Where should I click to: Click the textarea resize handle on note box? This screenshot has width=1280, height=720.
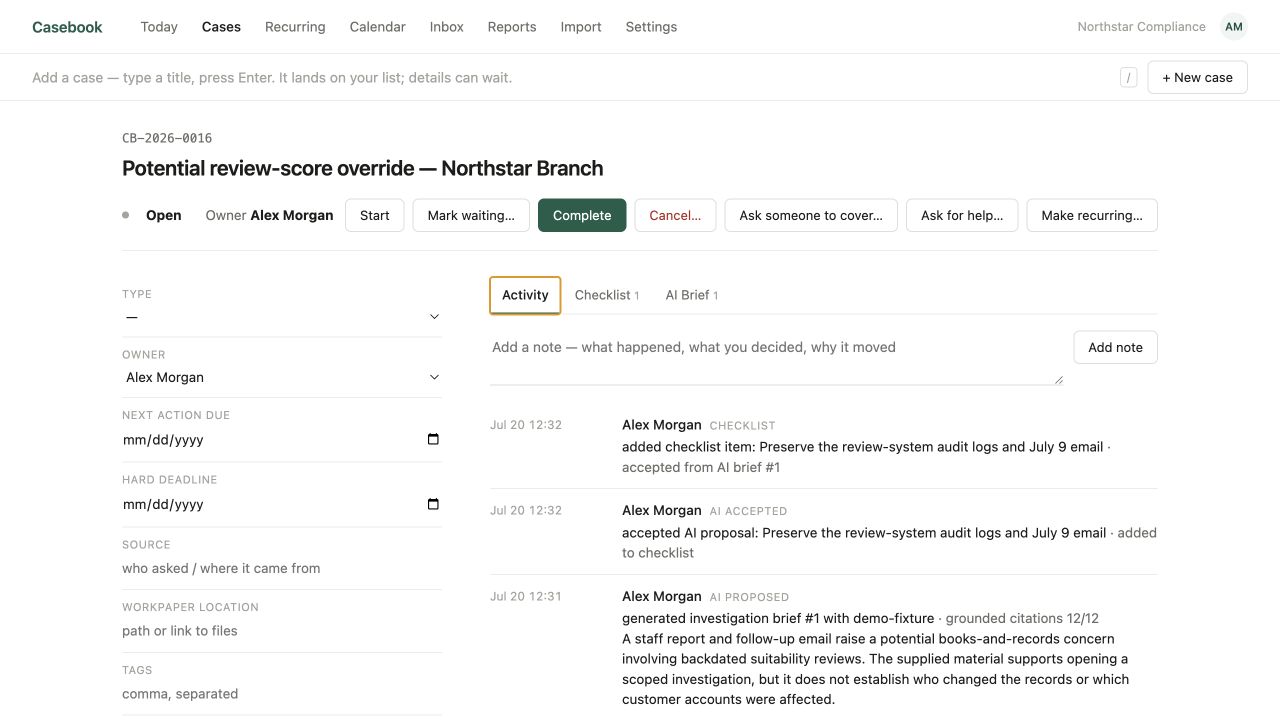tap(1058, 380)
